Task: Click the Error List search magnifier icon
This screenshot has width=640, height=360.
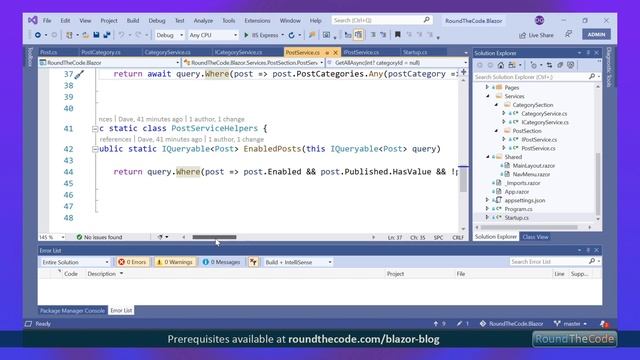Action: [592, 261]
